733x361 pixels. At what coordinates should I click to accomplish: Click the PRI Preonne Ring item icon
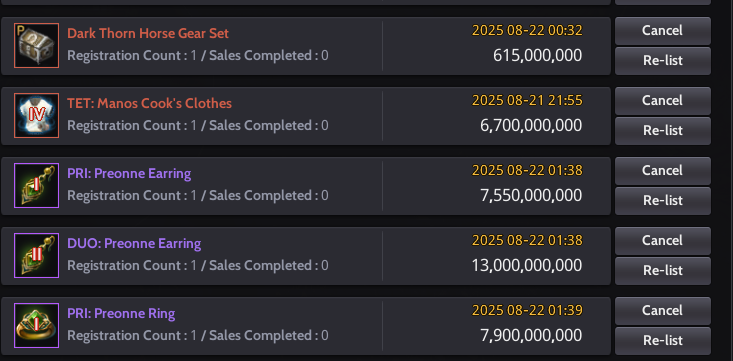[x=36, y=325]
